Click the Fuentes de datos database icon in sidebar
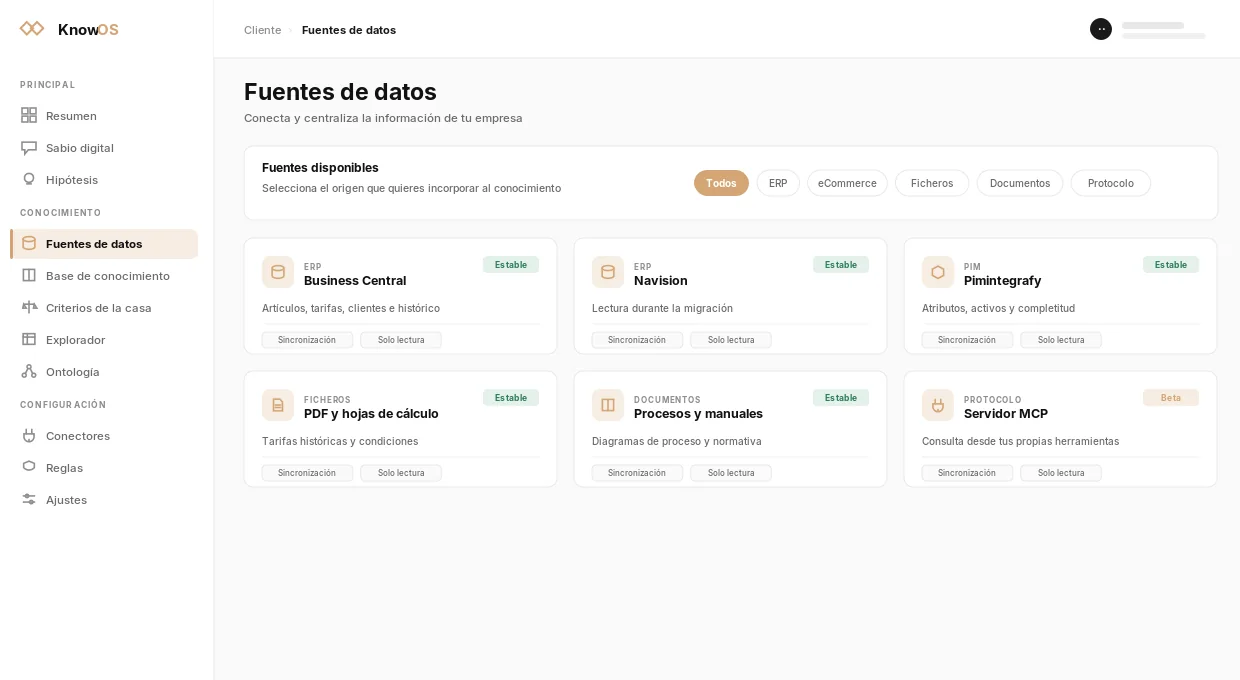1240x680 pixels. pos(29,243)
